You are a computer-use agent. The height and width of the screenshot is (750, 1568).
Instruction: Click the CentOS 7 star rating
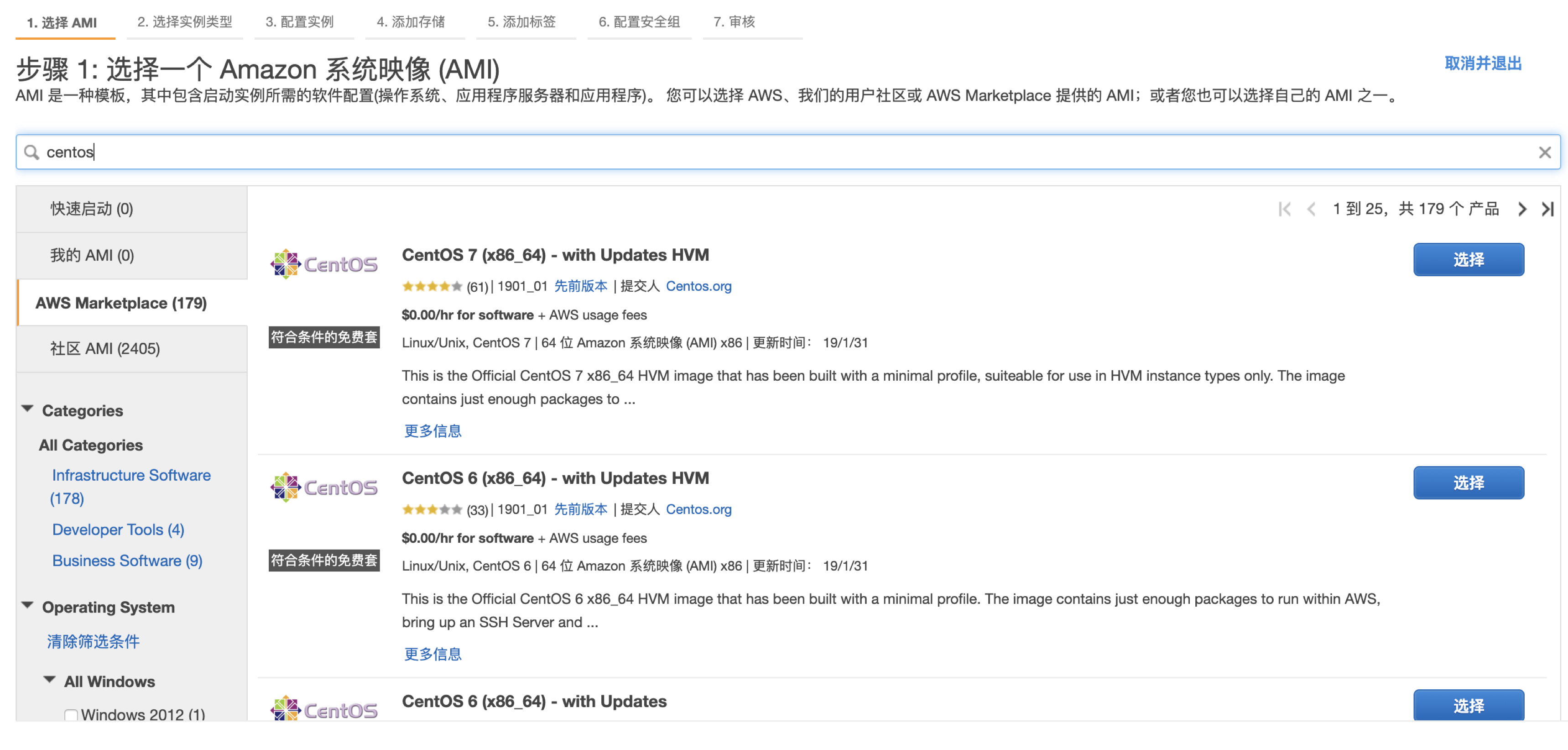pyautogui.click(x=432, y=286)
